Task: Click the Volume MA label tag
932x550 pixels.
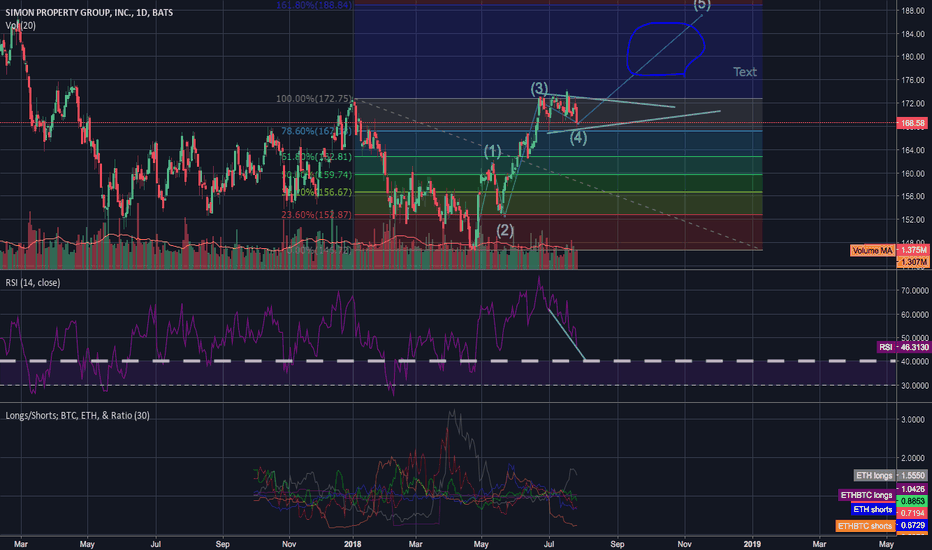Action: tap(872, 250)
